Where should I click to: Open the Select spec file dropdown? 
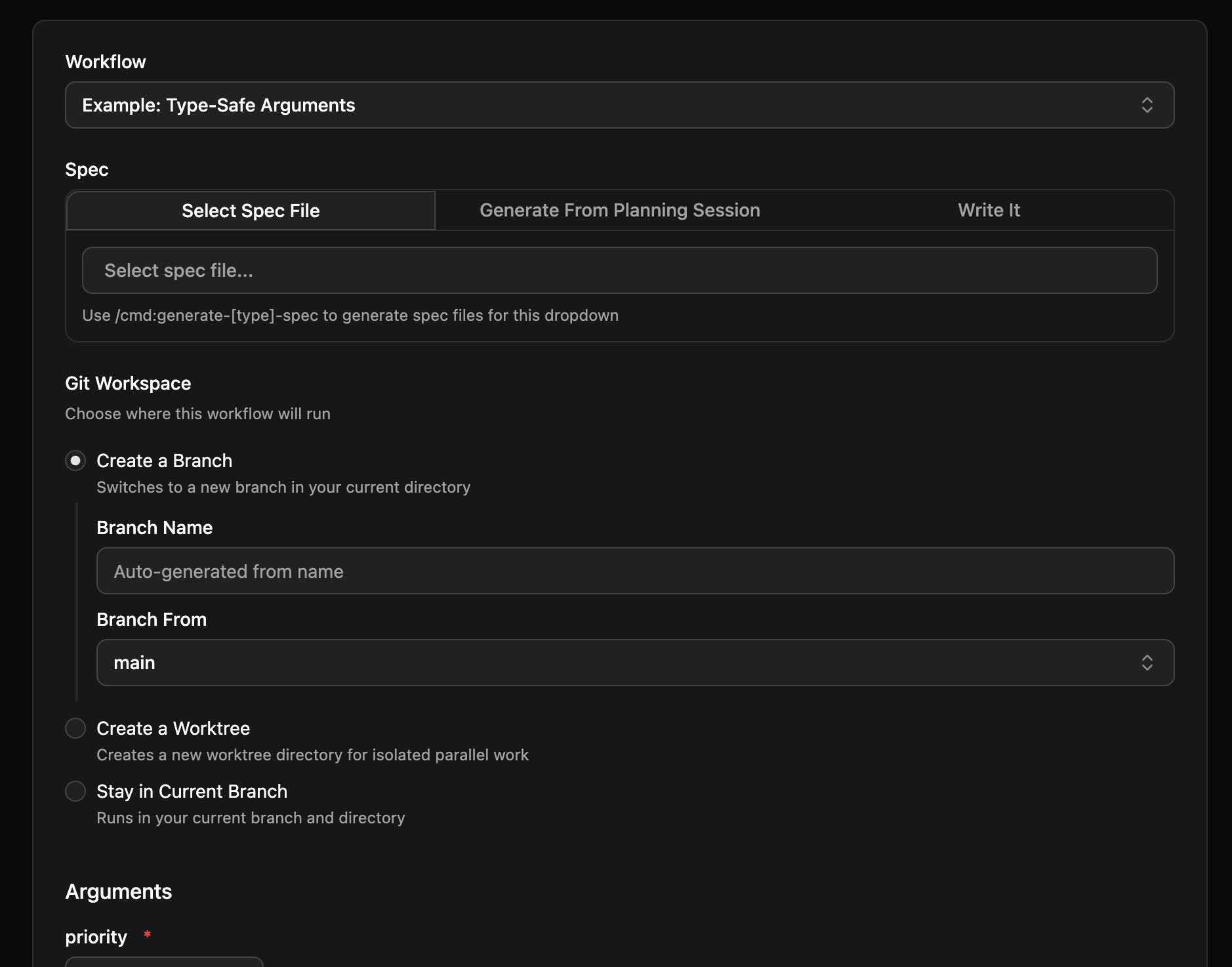(x=619, y=270)
